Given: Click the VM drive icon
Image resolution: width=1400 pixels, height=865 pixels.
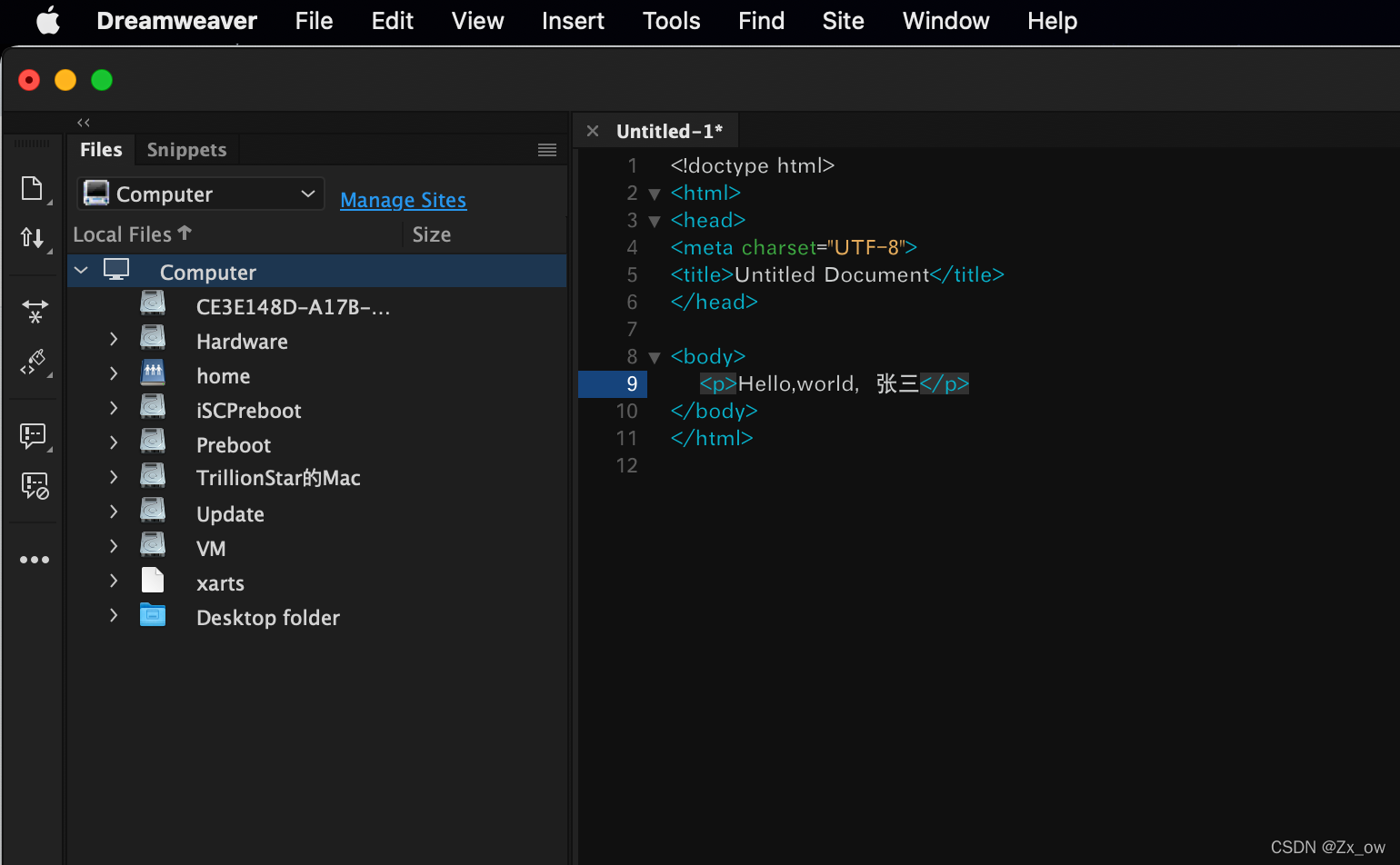Looking at the screenshot, I should (153, 545).
